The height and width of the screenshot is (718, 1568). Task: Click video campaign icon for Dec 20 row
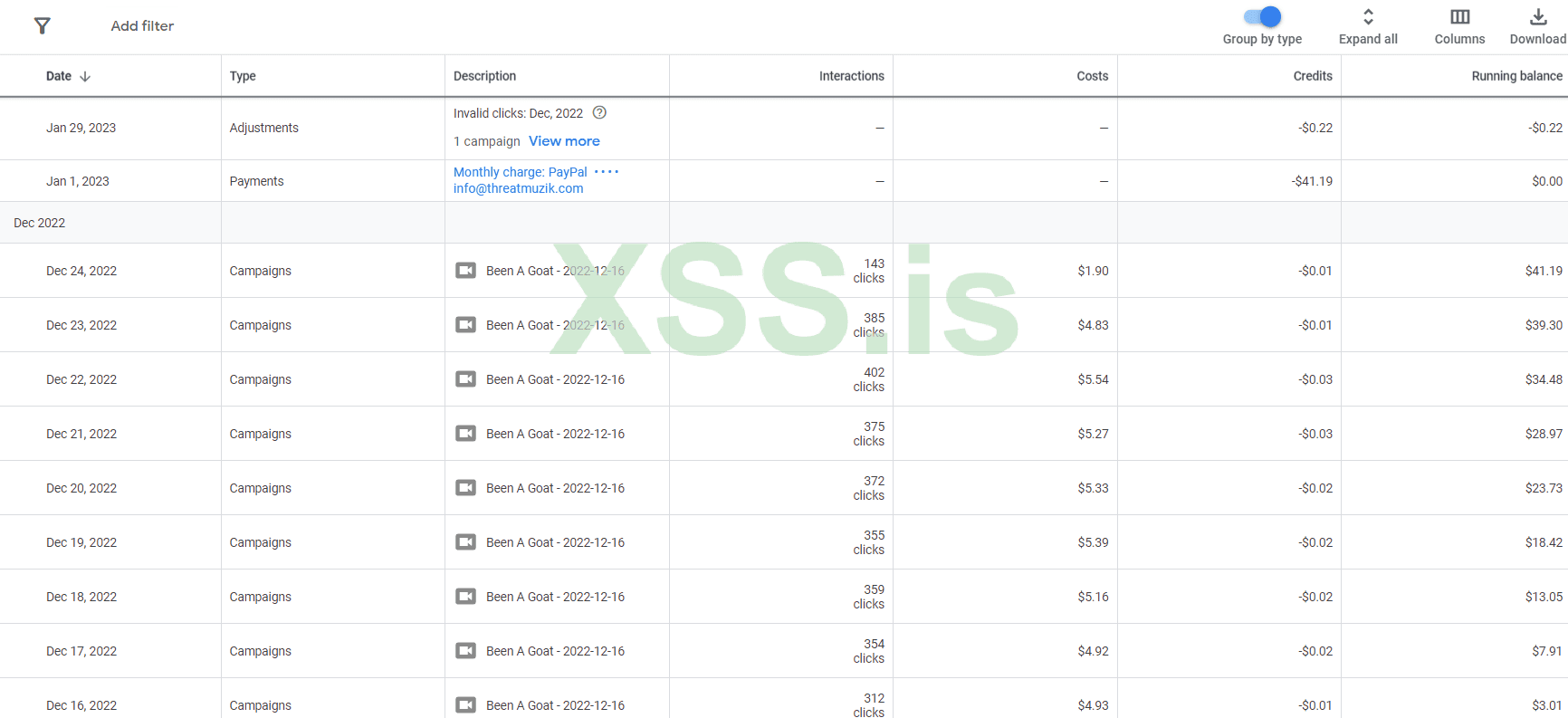point(465,488)
